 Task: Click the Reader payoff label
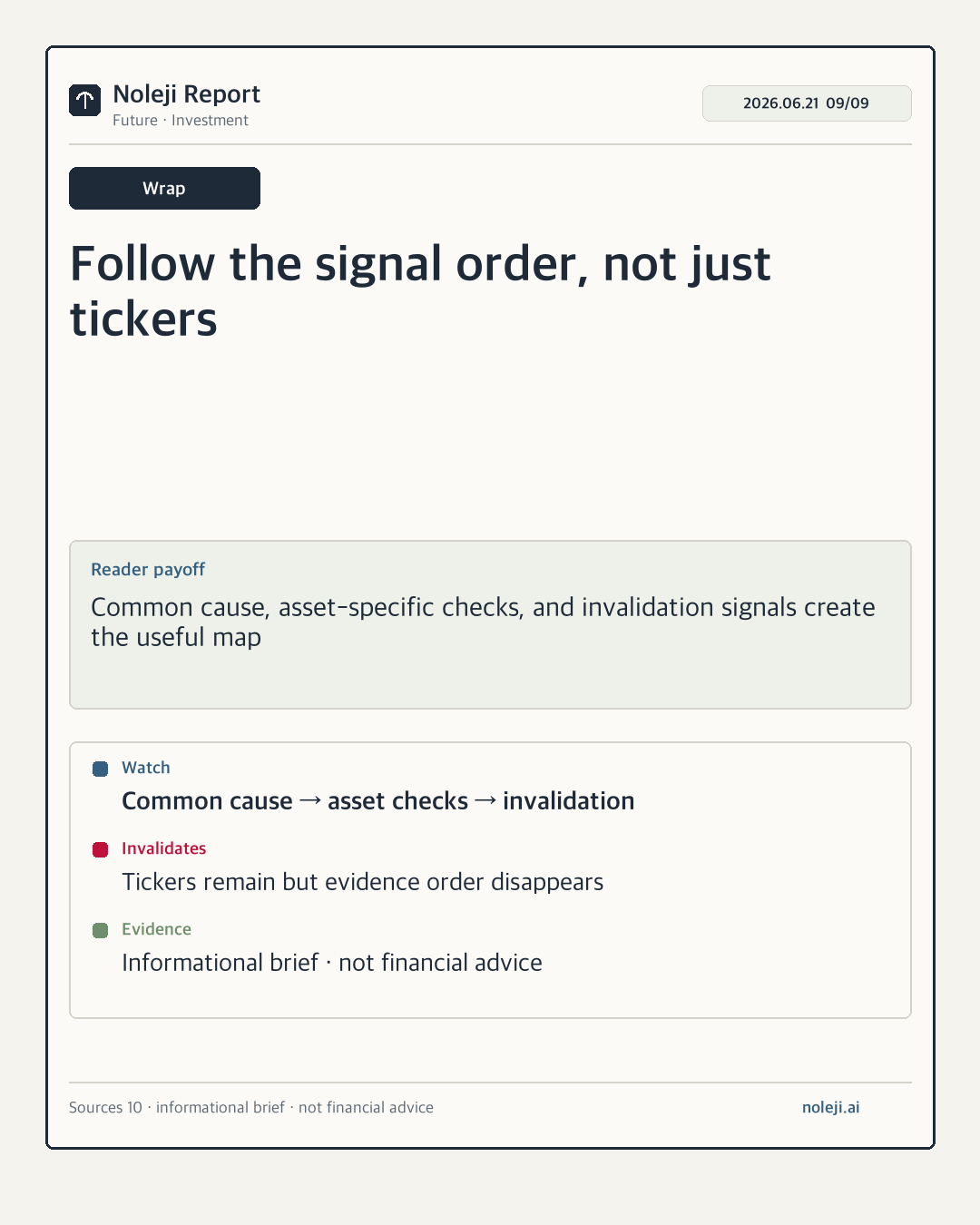(148, 569)
